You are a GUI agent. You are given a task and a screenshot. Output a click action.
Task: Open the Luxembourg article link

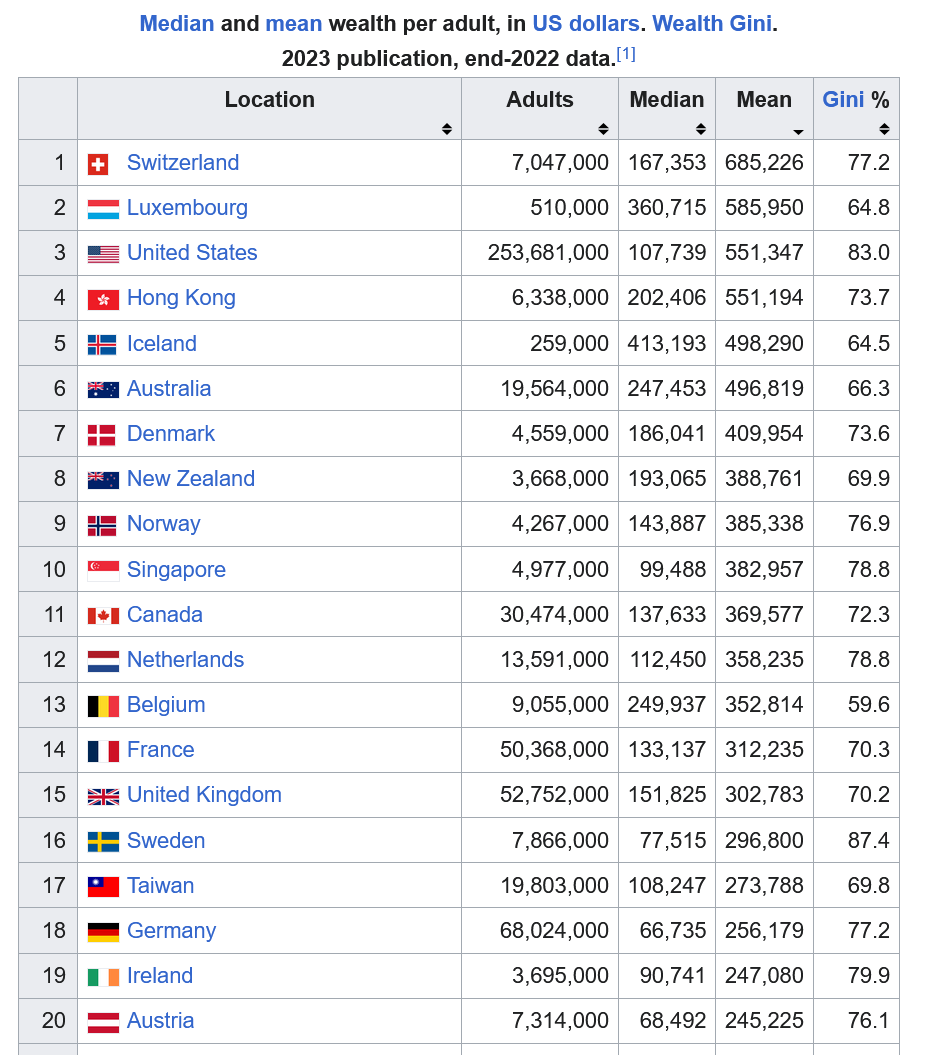[187, 207]
